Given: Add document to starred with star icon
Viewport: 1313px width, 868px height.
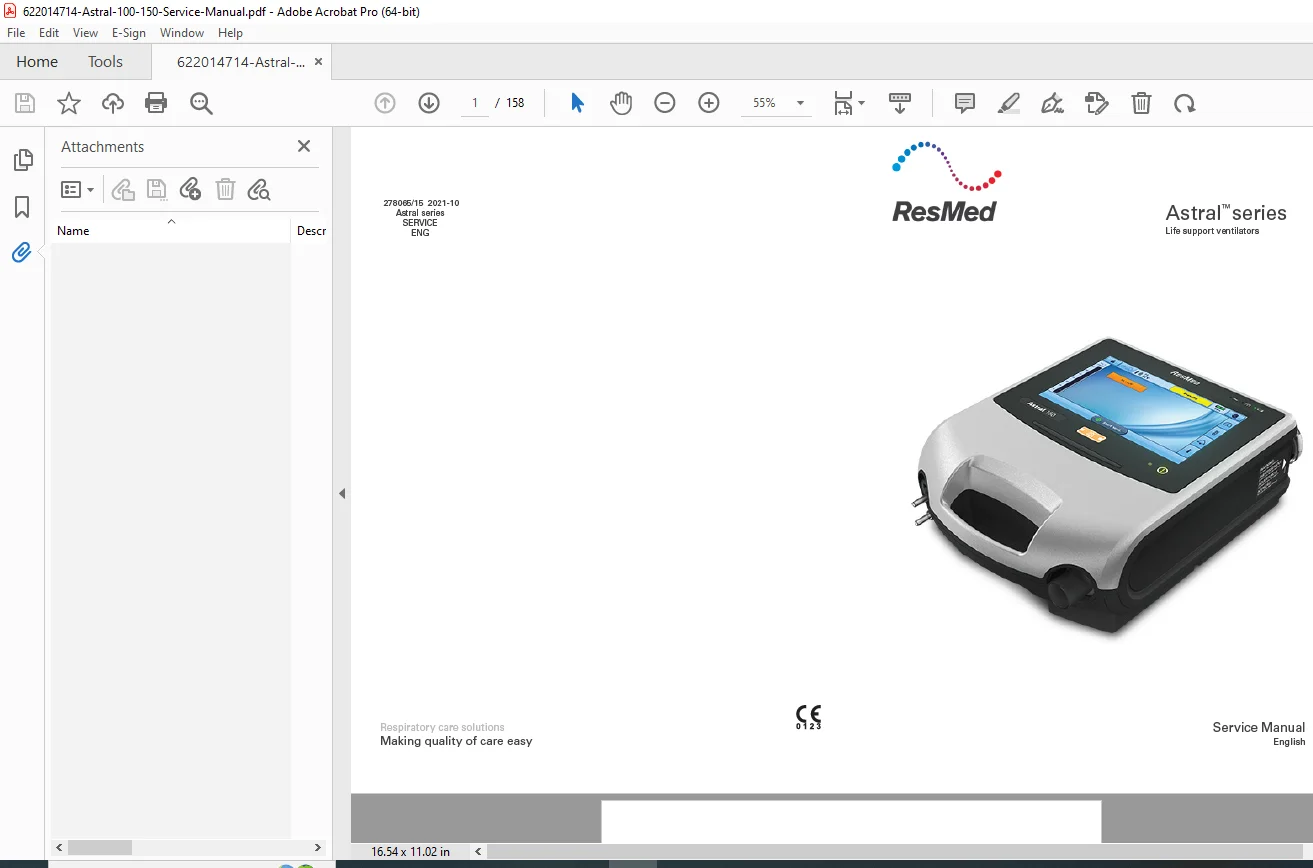Looking at the screenshot, I should [69, 103].
